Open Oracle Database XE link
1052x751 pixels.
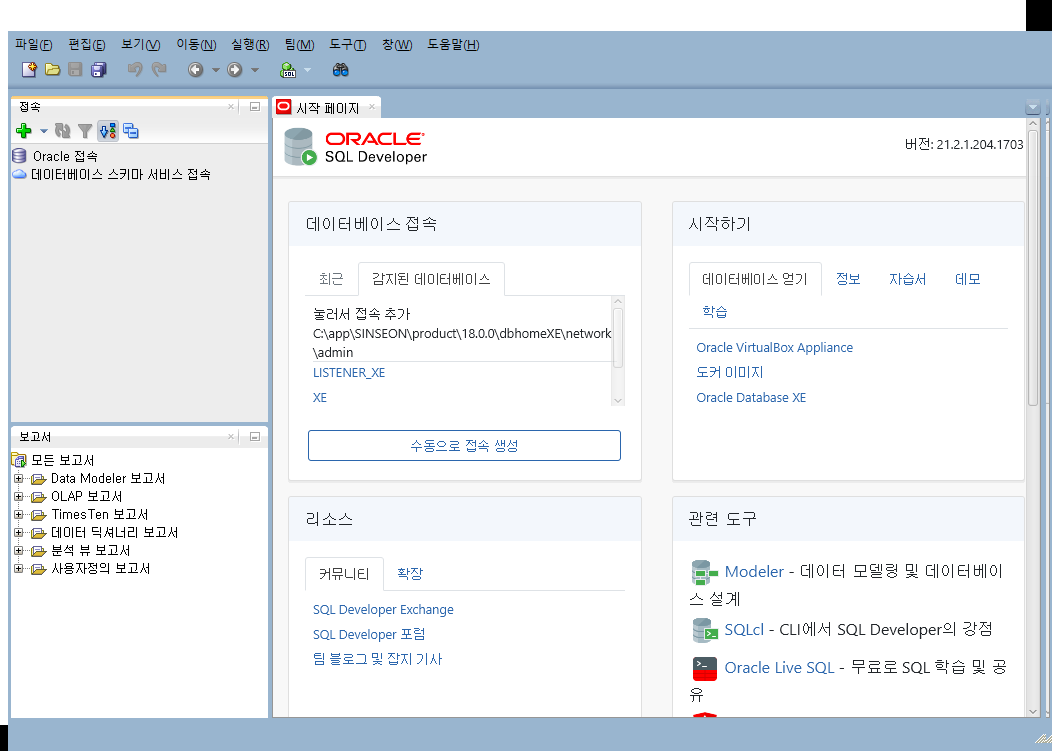pos(751,397)
